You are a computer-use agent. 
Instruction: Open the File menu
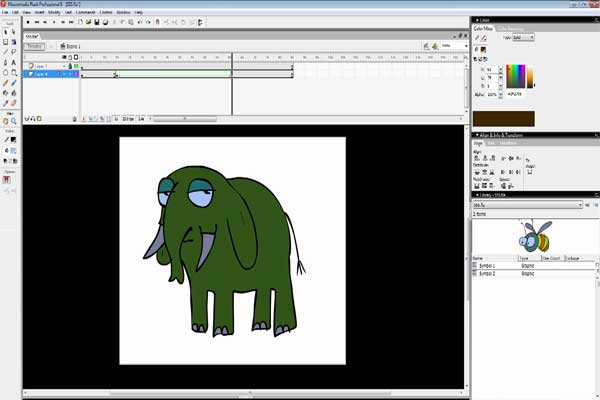point(5,12)
